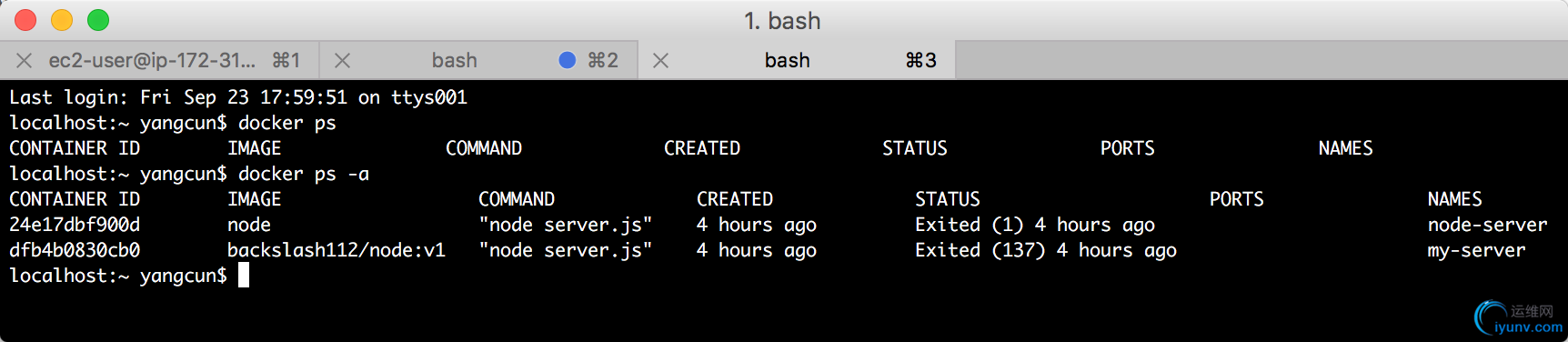
Task: Click the blue activity indicator on bash tab
Action: 568,60
